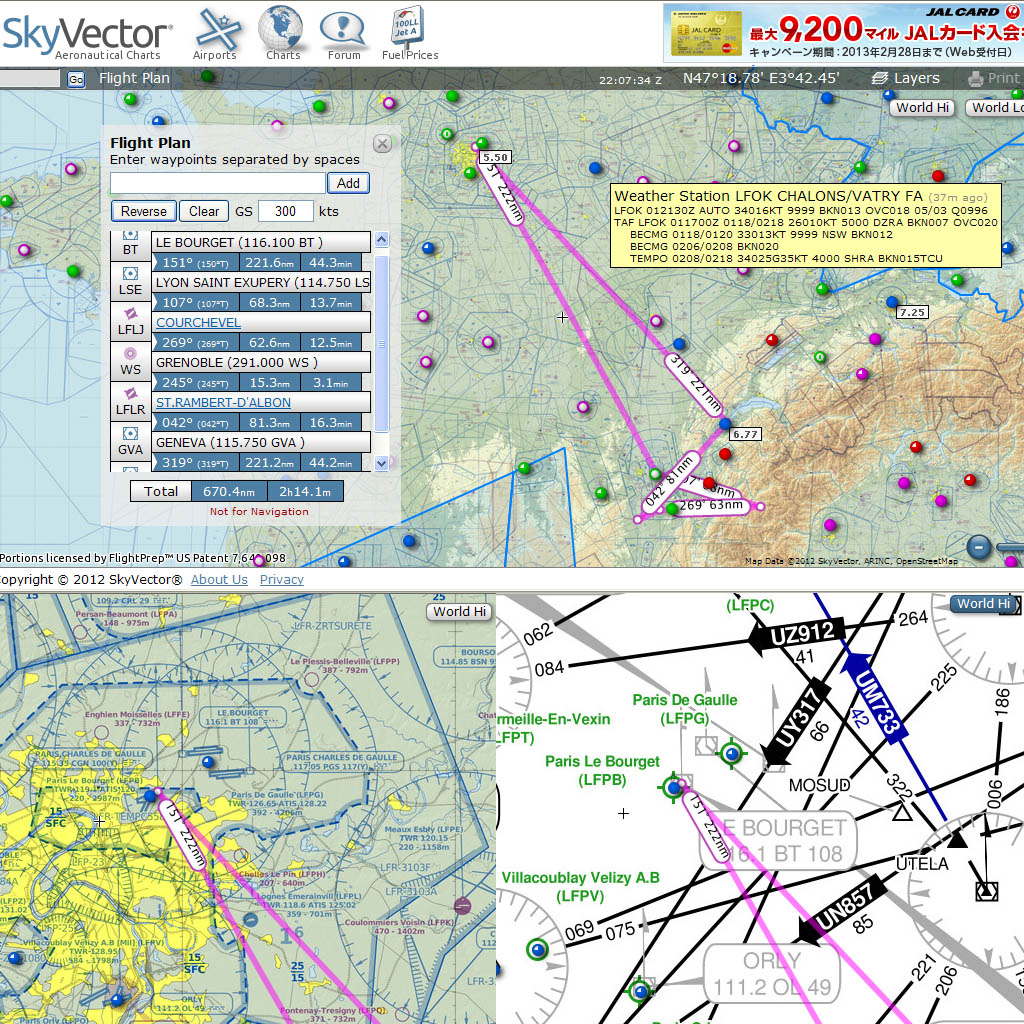Click the 7.25 fuel price marker
Screen dimensions: 1024x1024
912,312
